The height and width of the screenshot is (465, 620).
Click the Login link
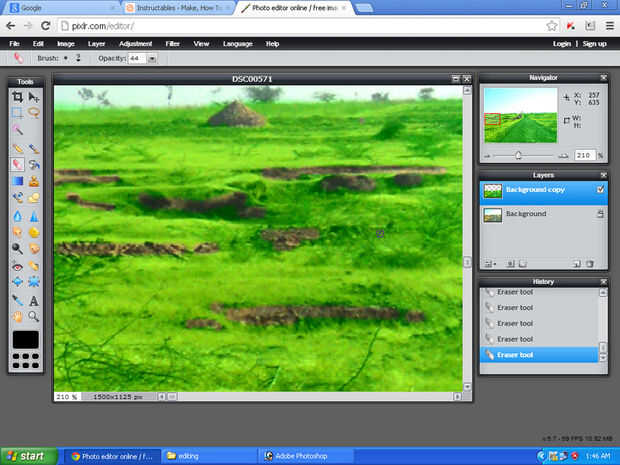(562, 44)
